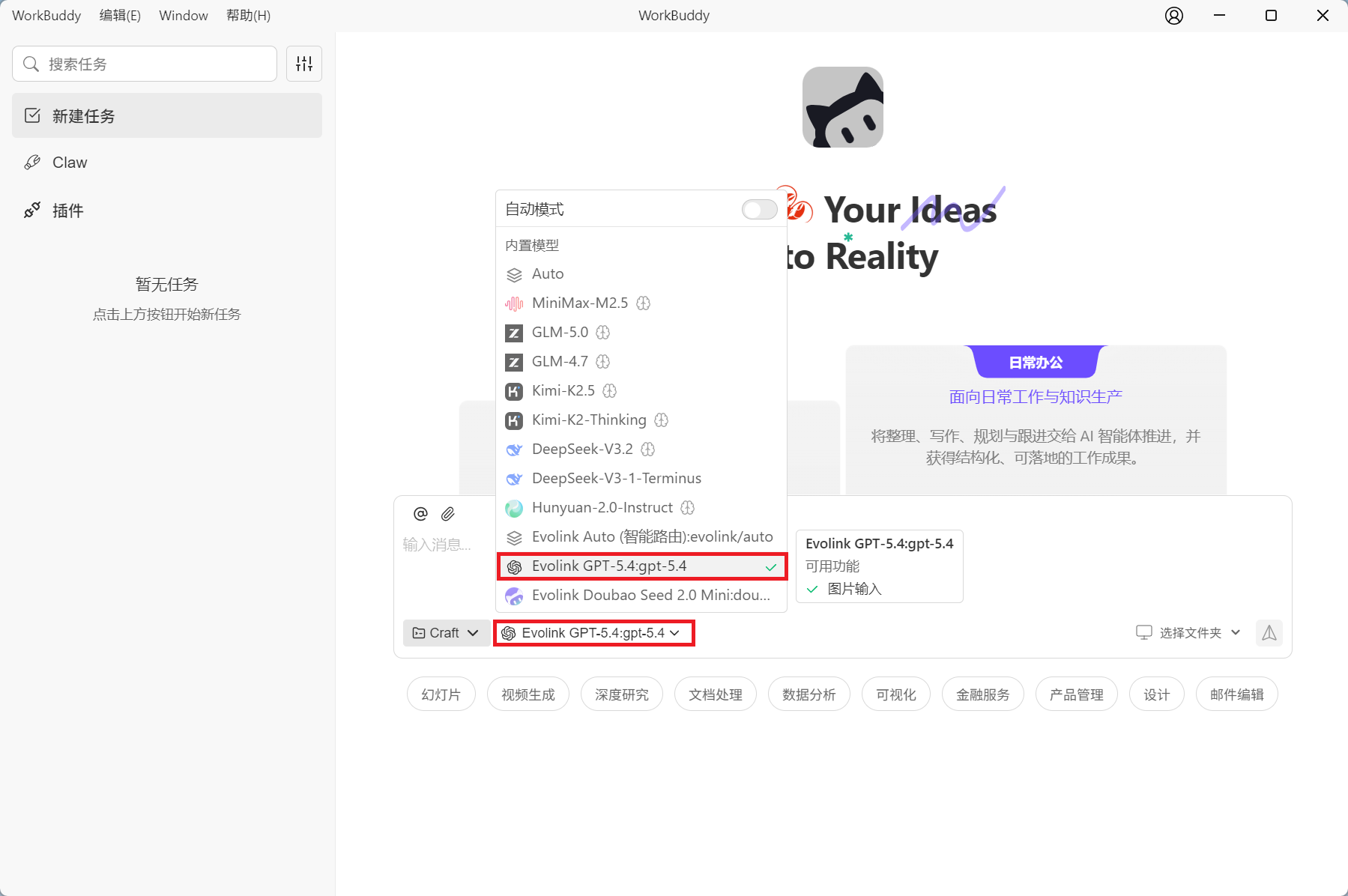The height and width of the screenshot is (896, 1348).
Task: Click the 视频生成 suggestion chip
Action: [528, 694]
